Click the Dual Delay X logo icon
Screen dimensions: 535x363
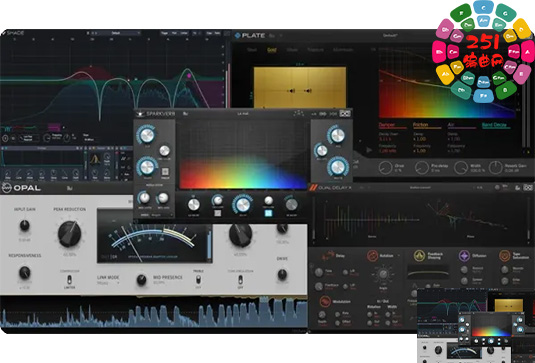point(313,187)
